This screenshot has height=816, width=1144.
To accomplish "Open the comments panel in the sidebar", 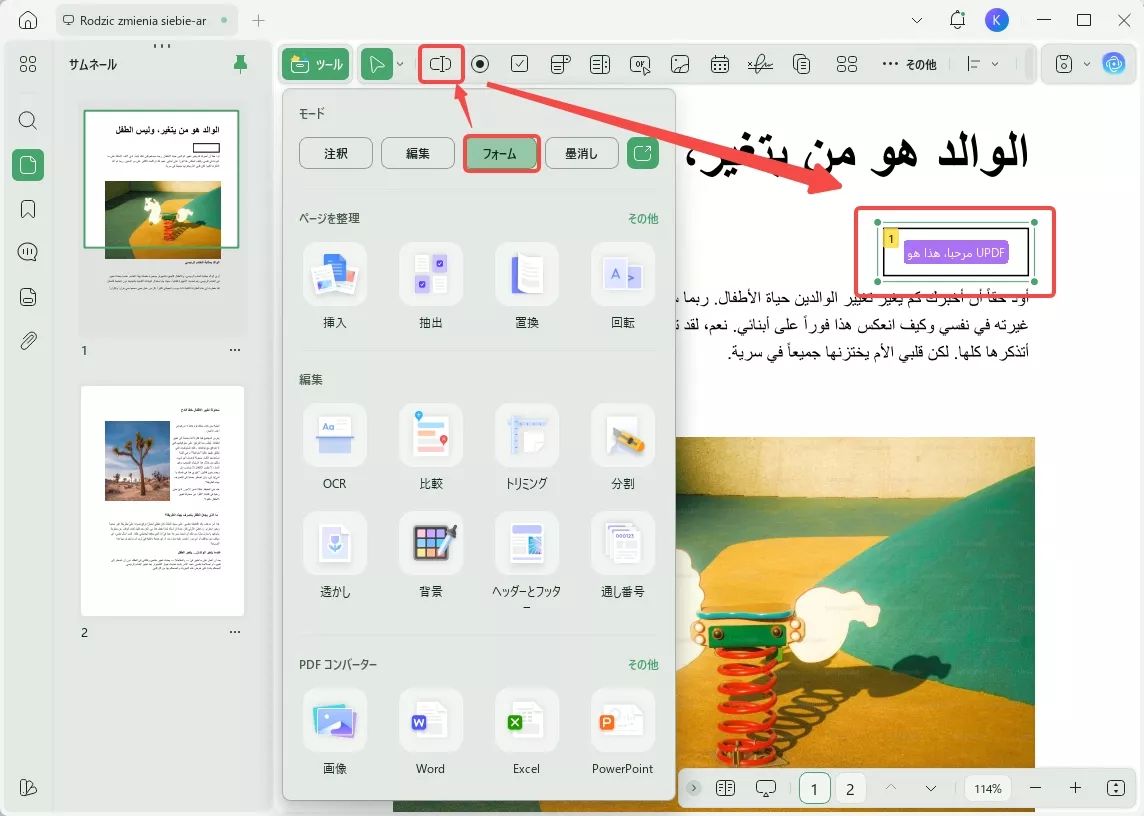I will tap(27, 252).
